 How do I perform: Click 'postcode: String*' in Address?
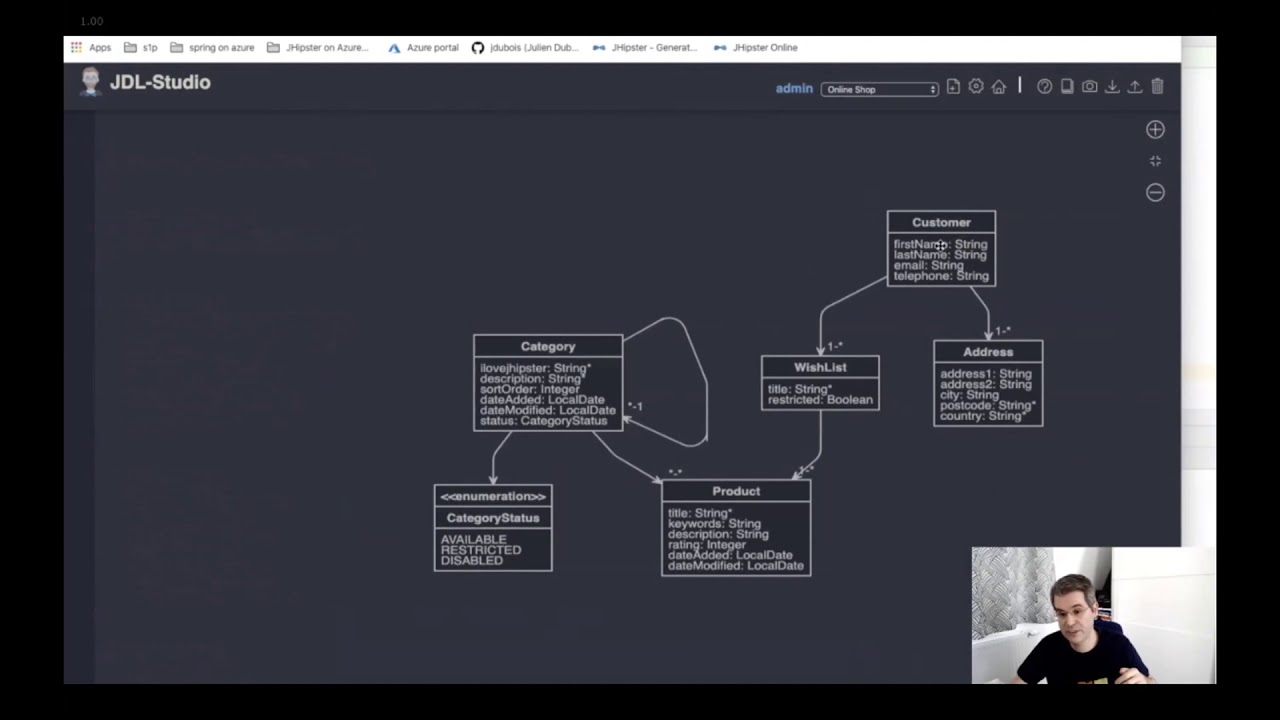click(x=988, y=405)
